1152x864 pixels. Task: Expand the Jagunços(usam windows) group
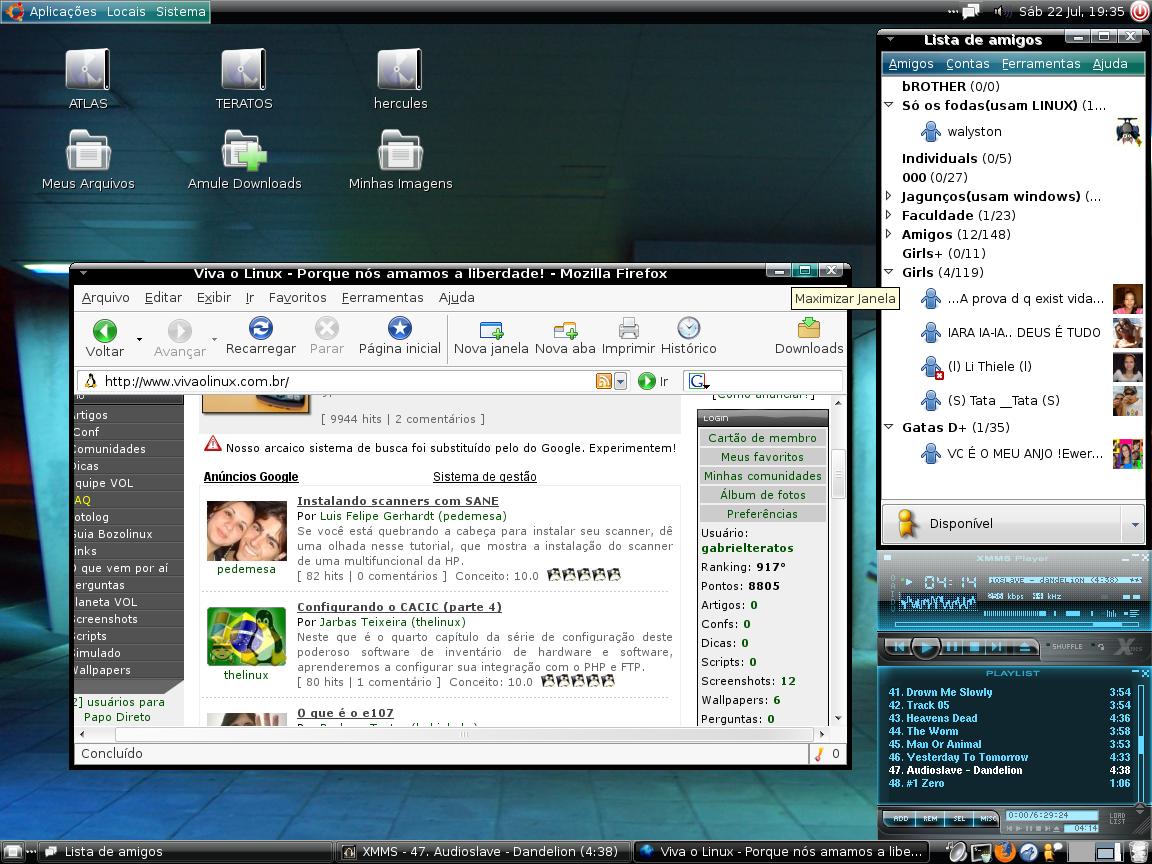click(889, 196)
